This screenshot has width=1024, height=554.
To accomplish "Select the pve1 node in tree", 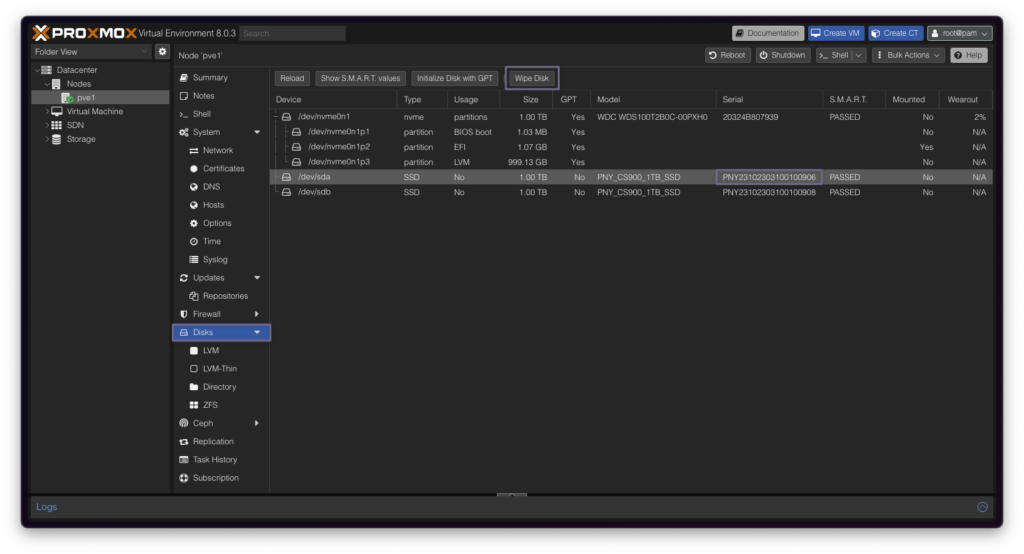I will pos(86,97).
